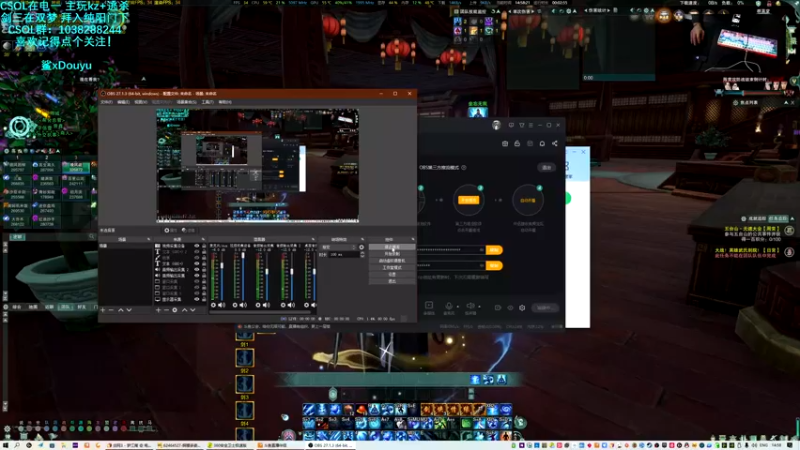This screenshot has width=800, height=450.
Task: Open 滤镜 in the OBS source toolbar
Action: 188,230
